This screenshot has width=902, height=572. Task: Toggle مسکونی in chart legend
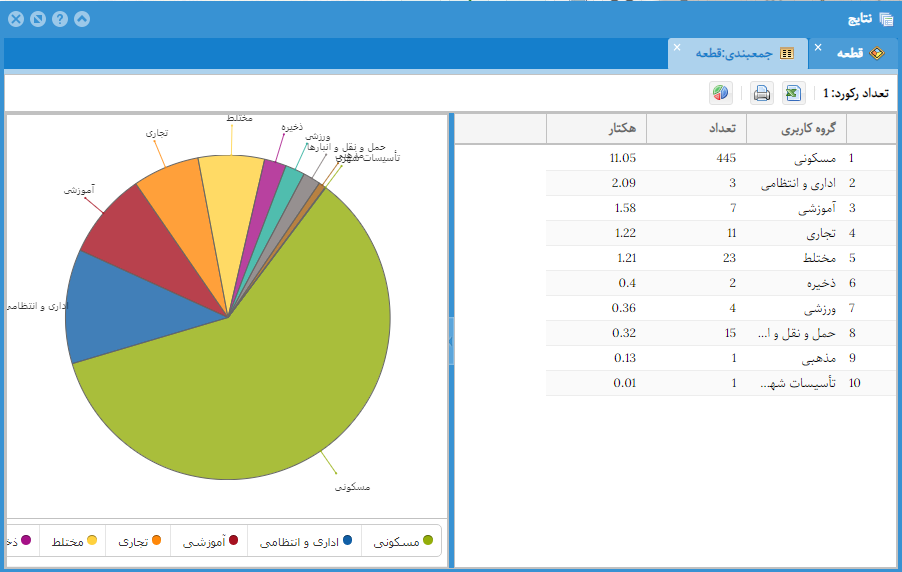403,541
